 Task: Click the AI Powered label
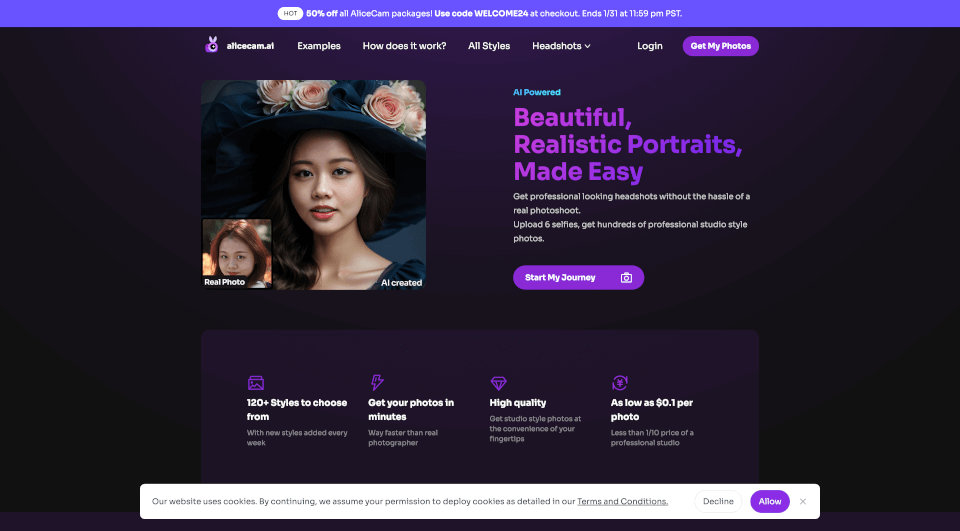(537, 92)
